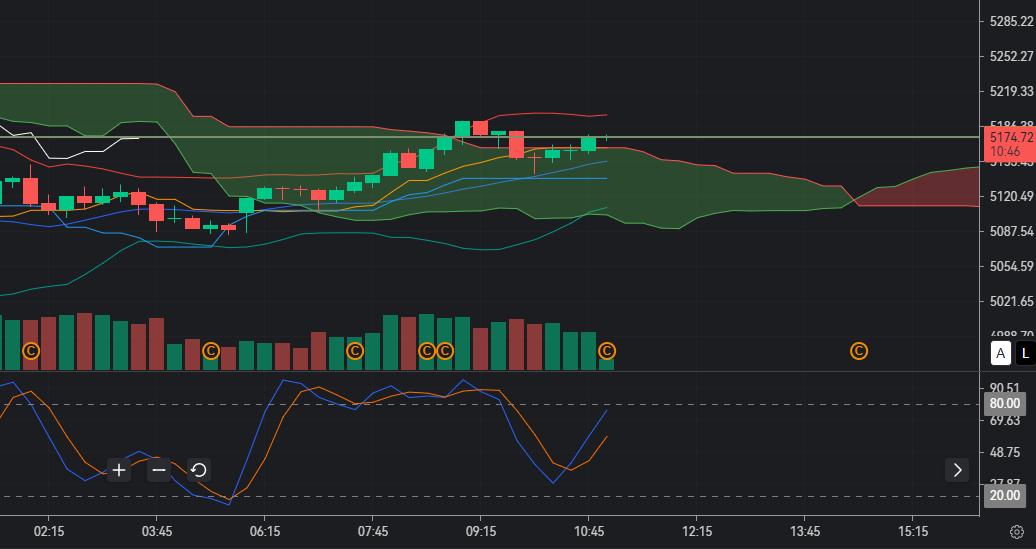The height and width of the screenshot is (549, 1036).
Task: Select the horizontal green current price line
Action: click(x=800, y=137)
